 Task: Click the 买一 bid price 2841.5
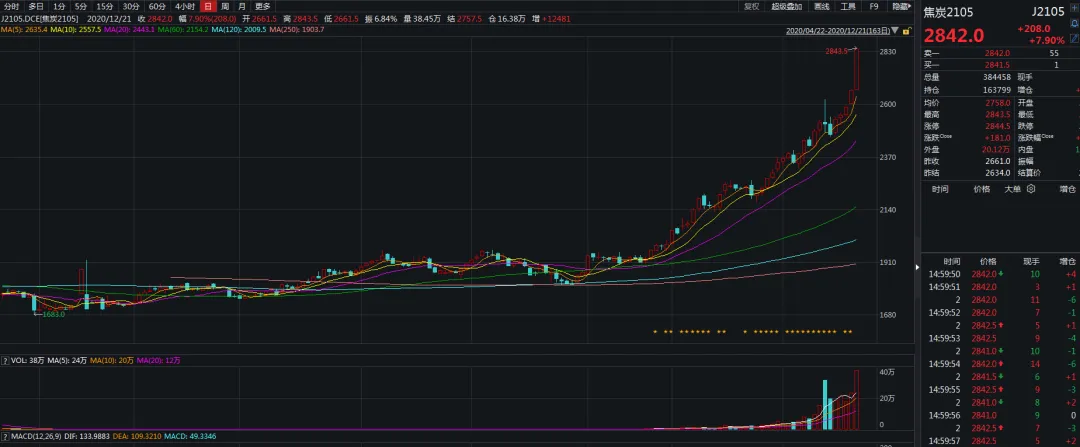tap(997, 65)
